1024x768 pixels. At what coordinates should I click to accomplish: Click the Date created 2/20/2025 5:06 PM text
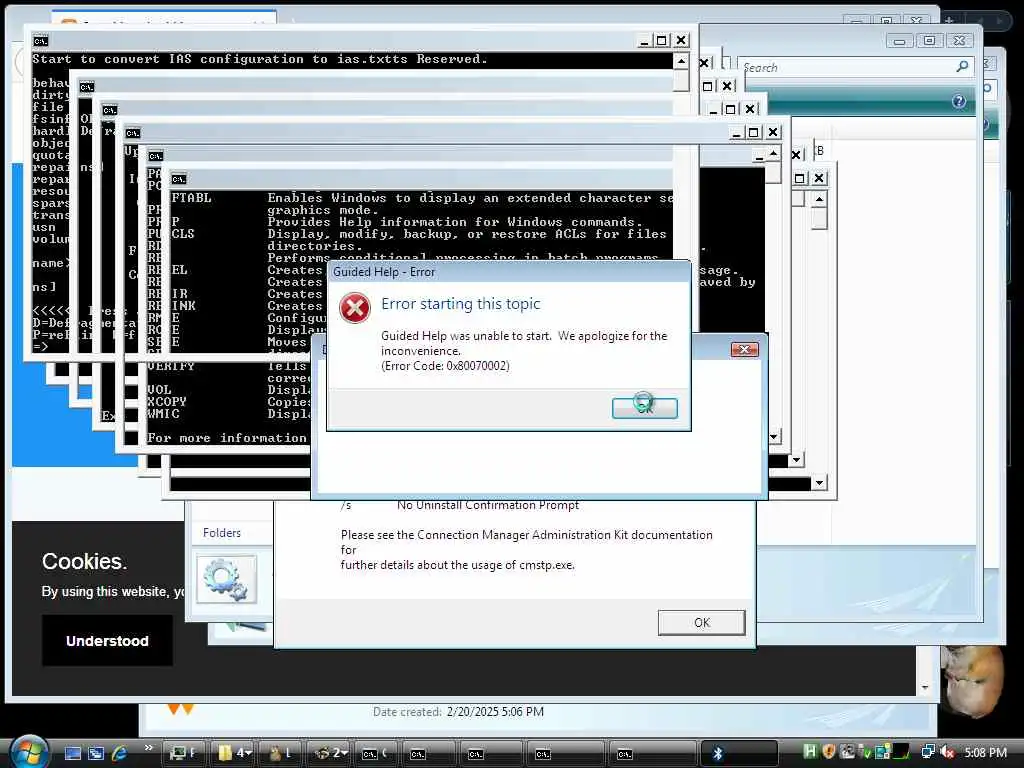pyautogui.click(x=458, y=712)
